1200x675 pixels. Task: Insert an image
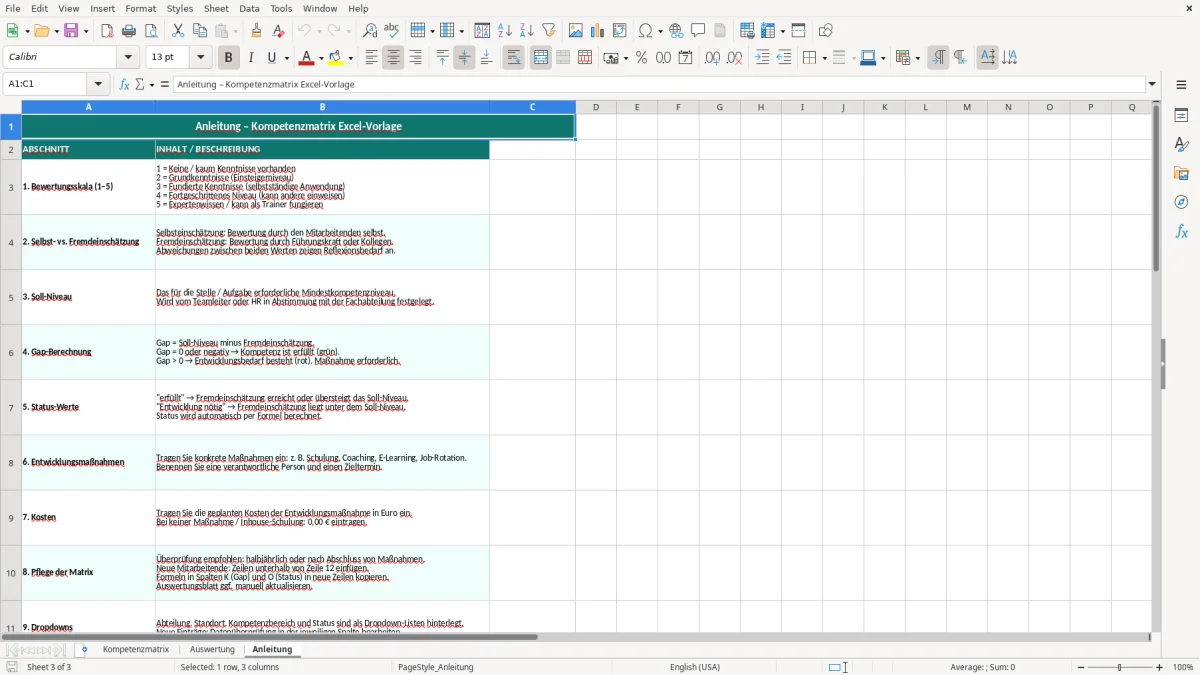pos(576,31)
